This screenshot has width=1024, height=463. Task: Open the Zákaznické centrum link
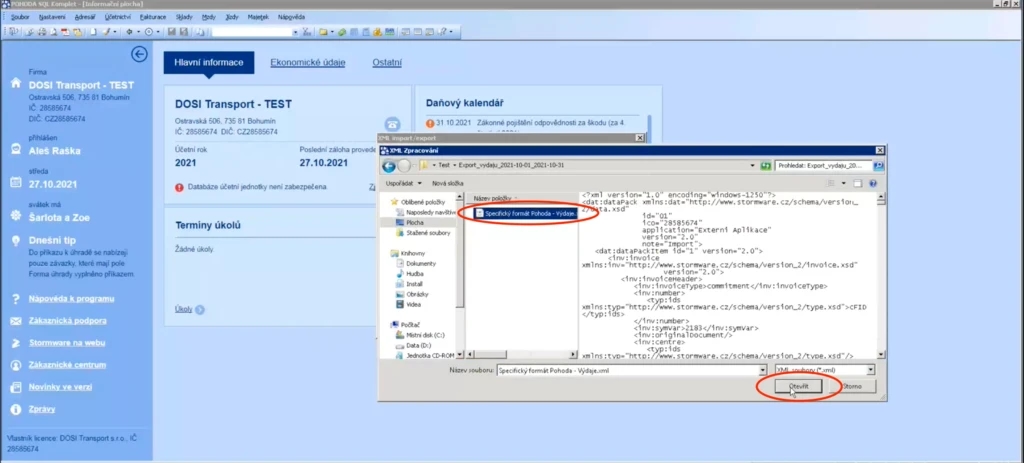coord(67,365)
